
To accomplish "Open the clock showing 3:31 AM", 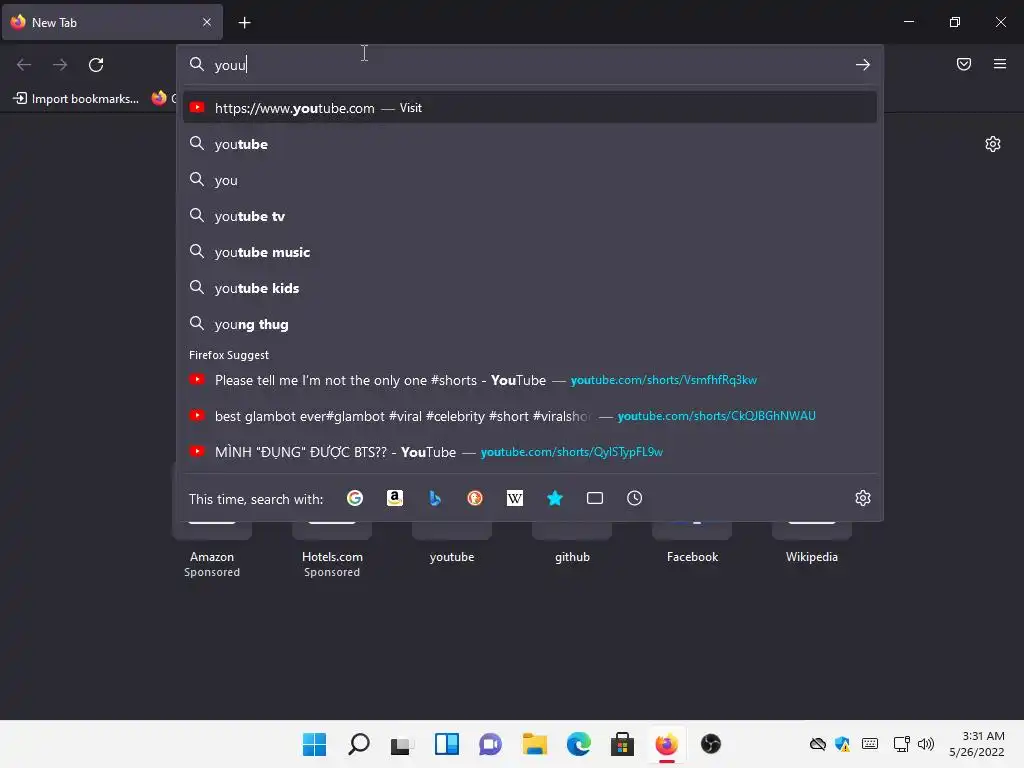I will click(x=976, y=744).
